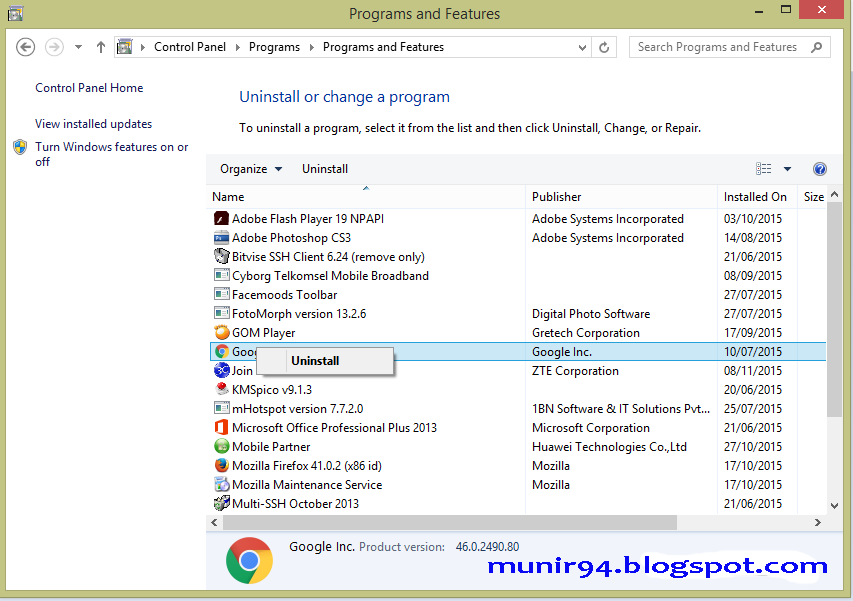Click the 20/06/2015 install date of KMSpico
This screenshot has height=601, width=853.
click(x=753, y=390)
